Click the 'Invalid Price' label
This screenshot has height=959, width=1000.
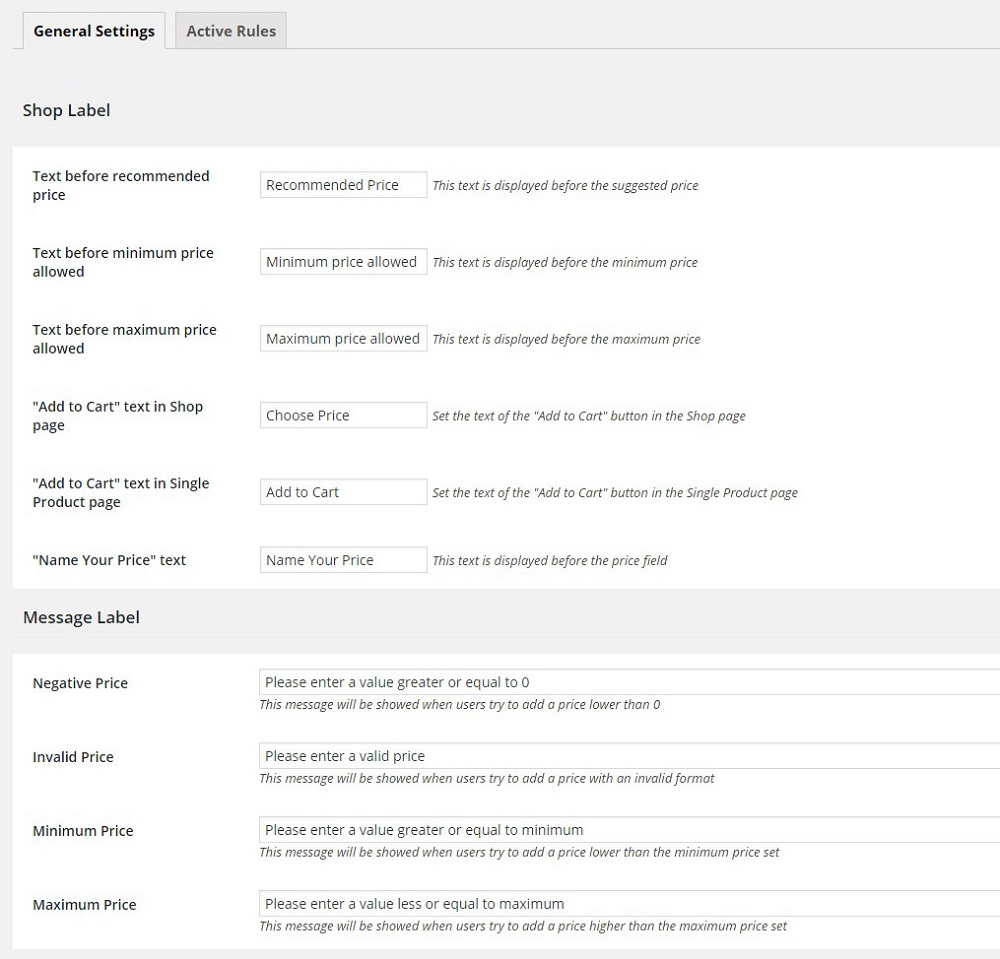tap(73, 757)
